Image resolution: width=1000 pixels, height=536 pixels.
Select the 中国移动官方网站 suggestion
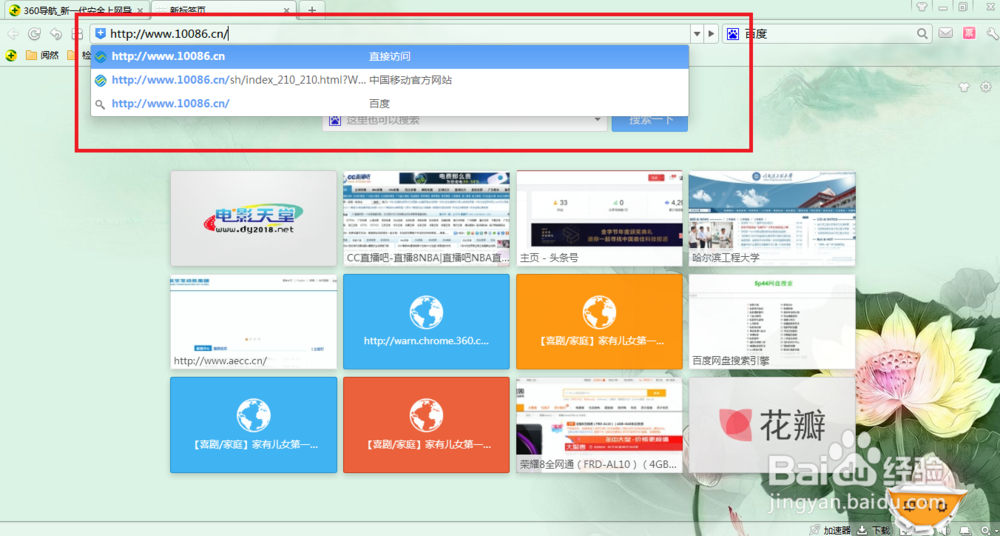[x=390, y=80]
